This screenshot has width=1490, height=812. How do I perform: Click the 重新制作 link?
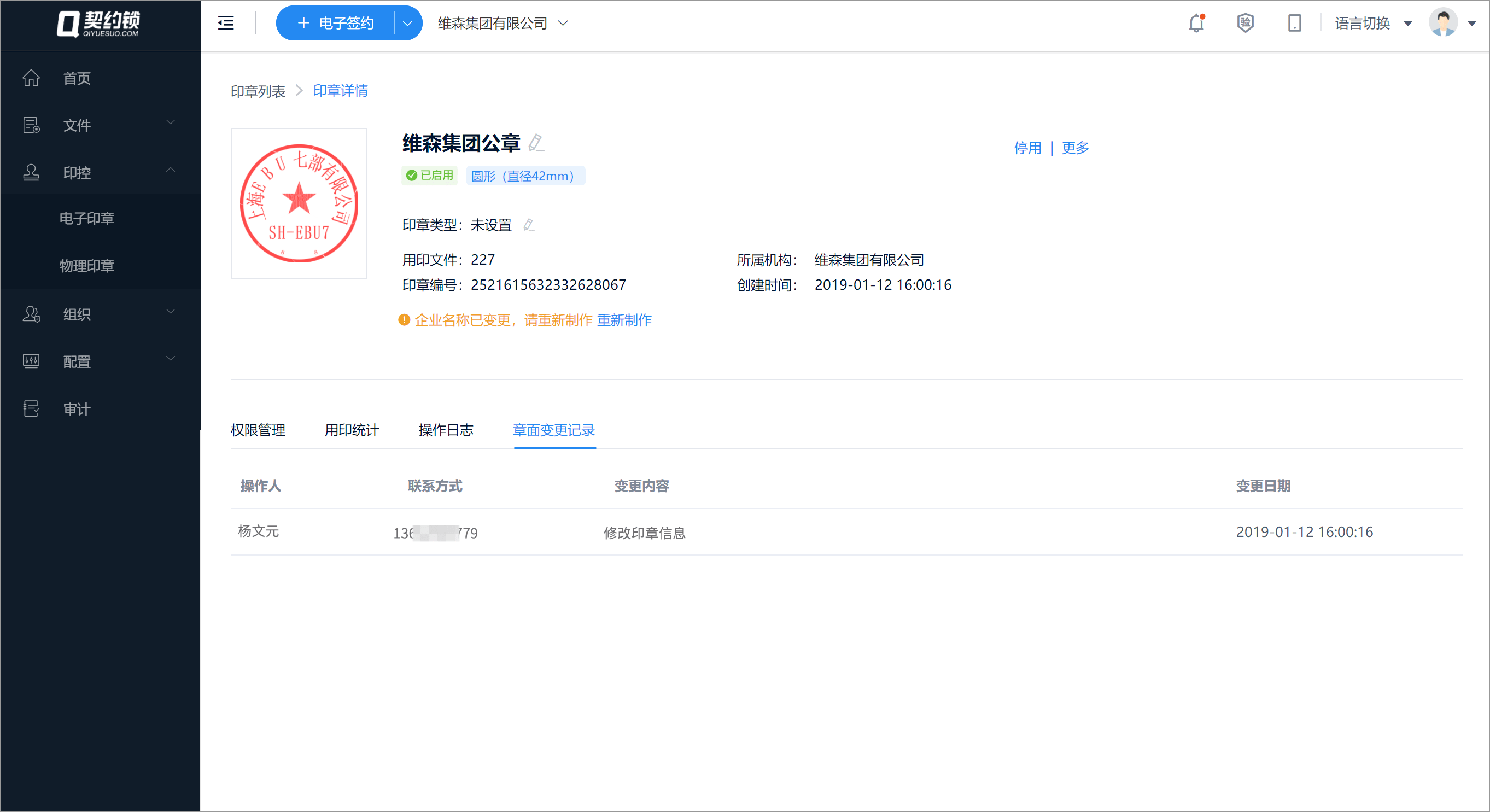(x=624, y=320)
